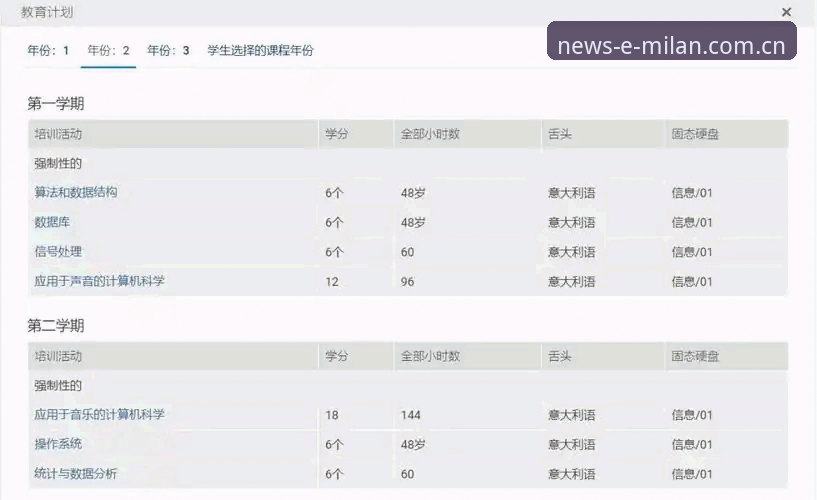Click 意大利语 in 操作系统 row

click(x=572, y=445)
